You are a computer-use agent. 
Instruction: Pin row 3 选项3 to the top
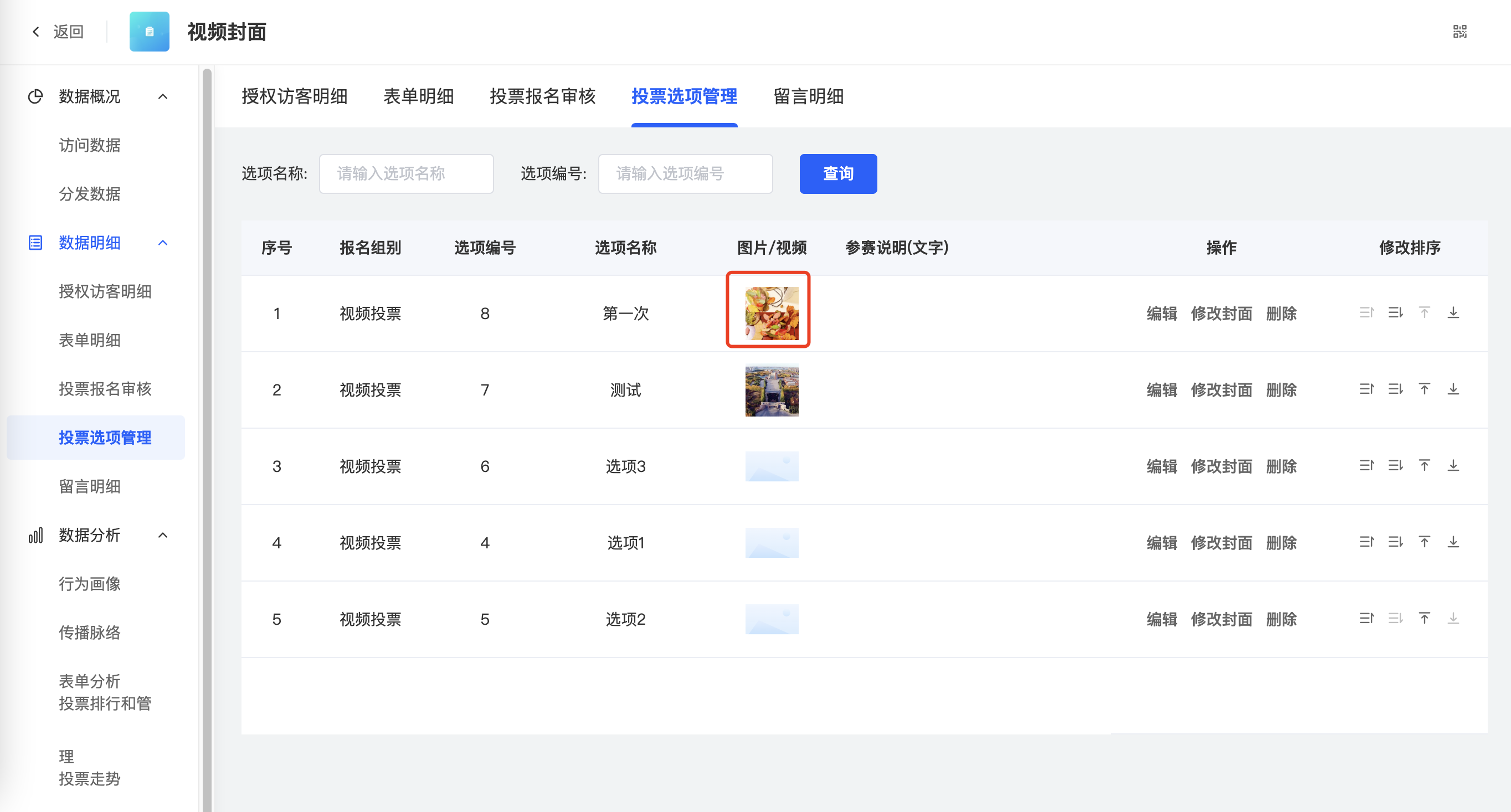click(x=1424, y=466)
